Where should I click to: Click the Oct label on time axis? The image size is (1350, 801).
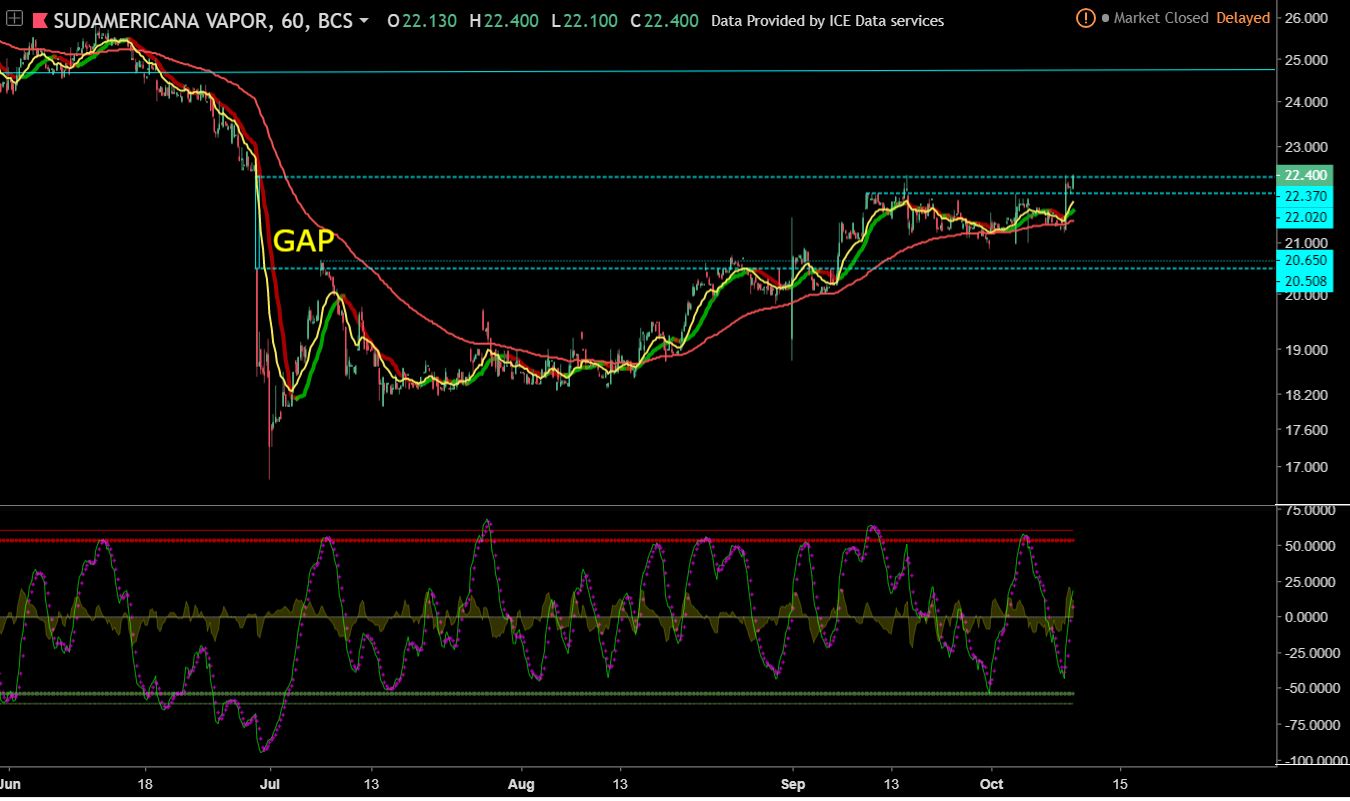coord(992,783)
